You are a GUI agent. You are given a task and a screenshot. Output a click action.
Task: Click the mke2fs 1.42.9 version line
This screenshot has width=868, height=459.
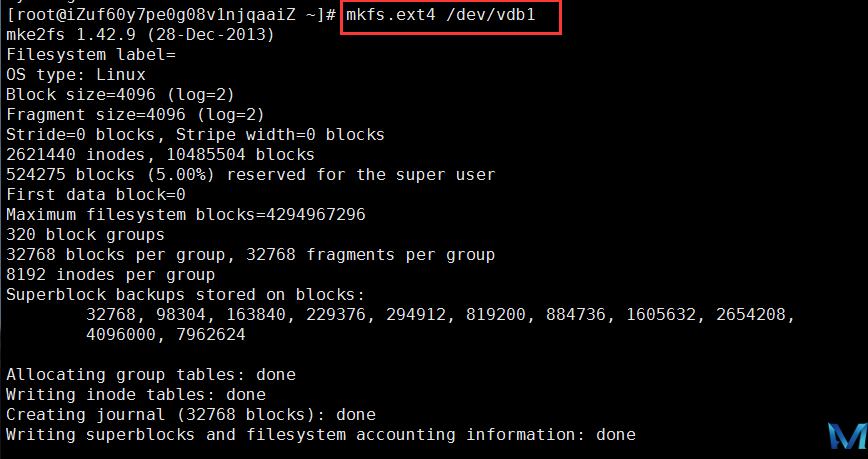140,35
